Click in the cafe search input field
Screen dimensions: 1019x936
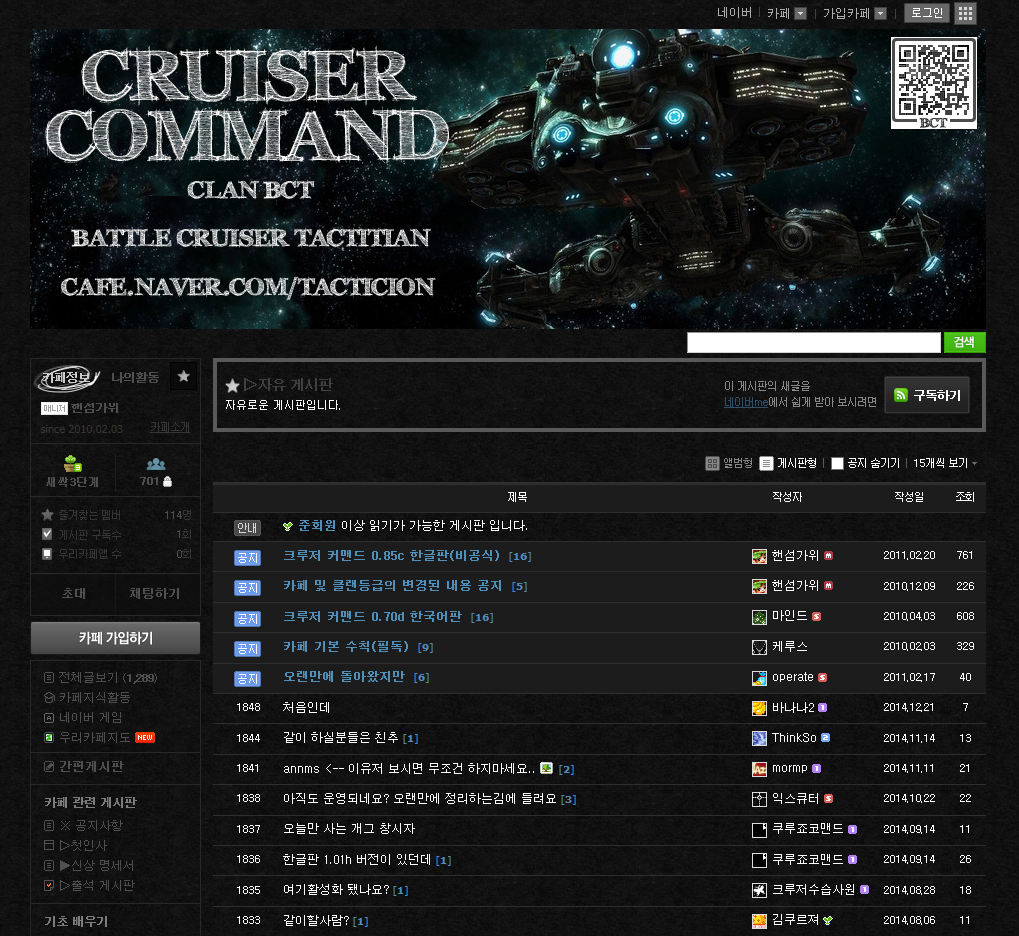tap(814, 343)
